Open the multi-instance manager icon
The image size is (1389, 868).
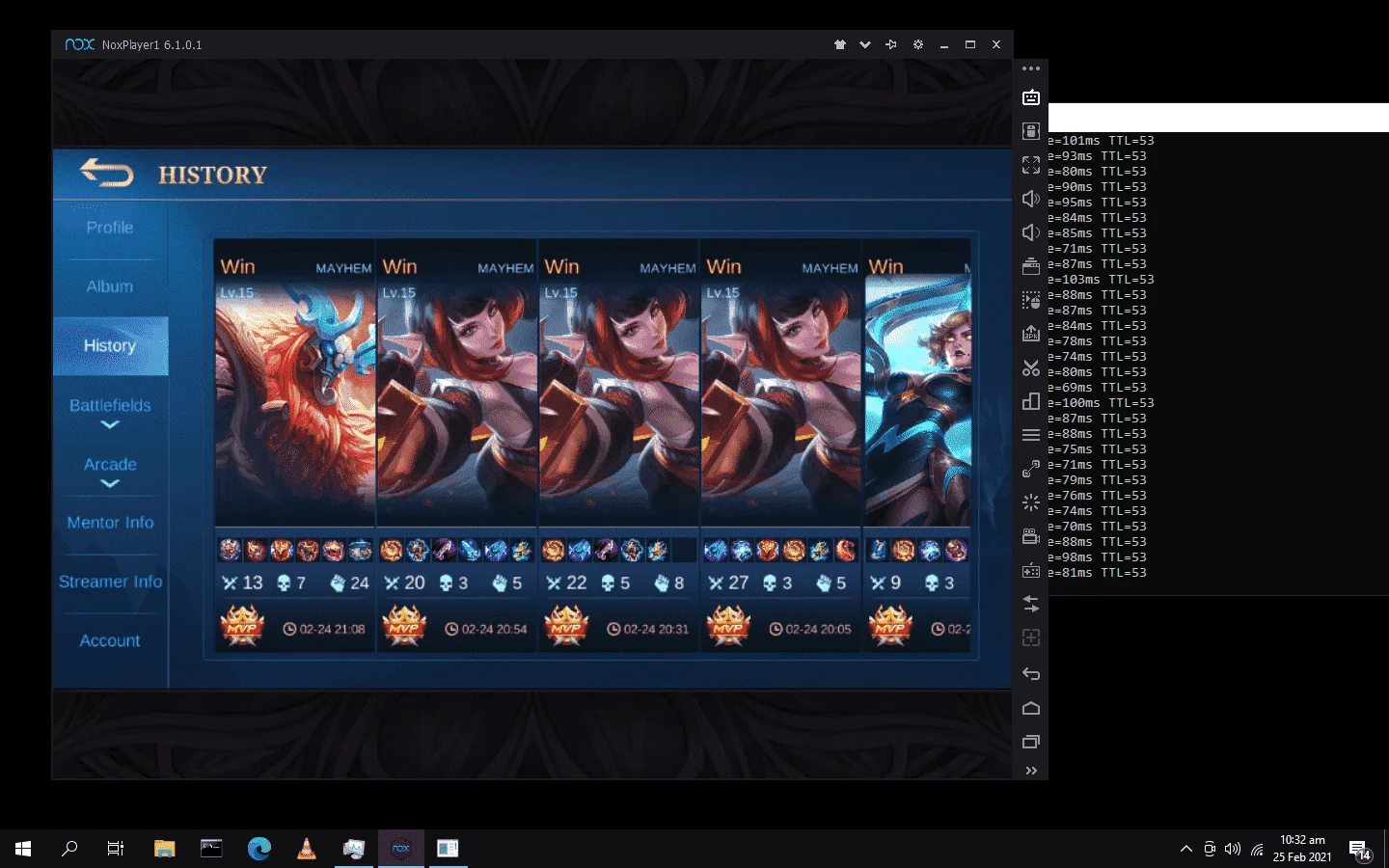(1031, 401)
